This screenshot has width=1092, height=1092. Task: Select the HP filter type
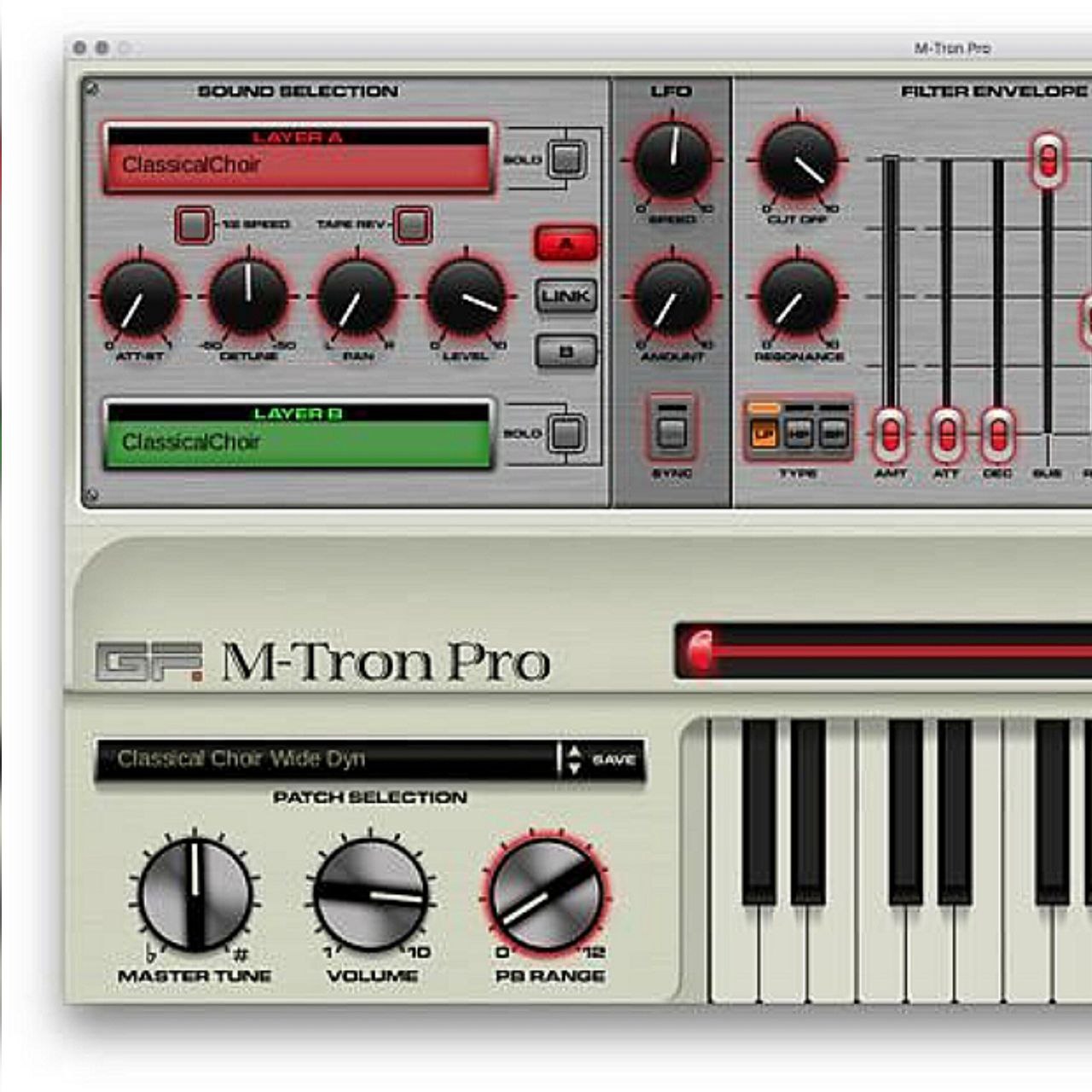(798, 433)
